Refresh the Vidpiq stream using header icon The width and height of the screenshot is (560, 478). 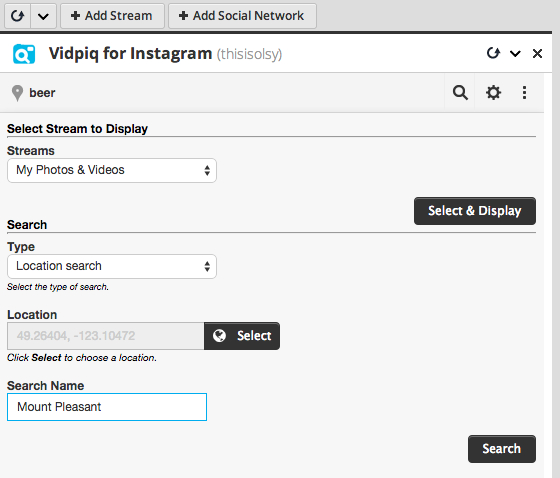coord(493,53)
